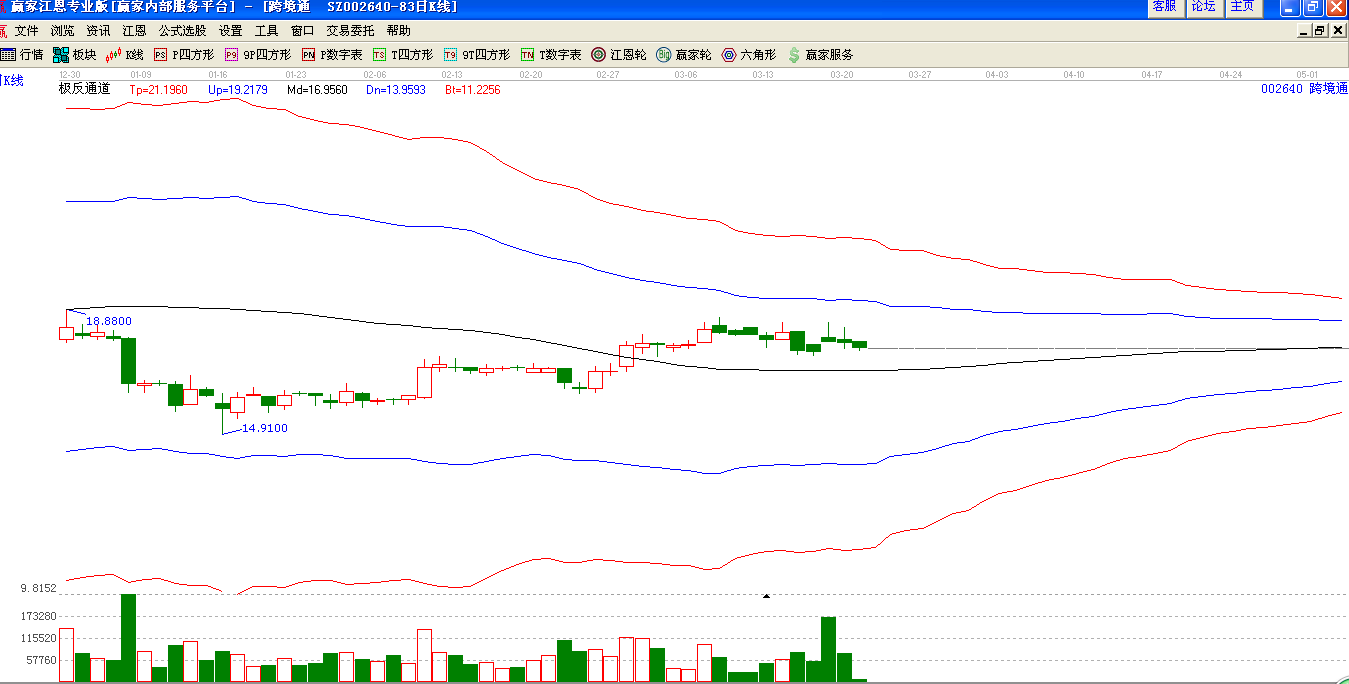This screenshot has height=684, width=1349.
Task: Select the P四方形 tool
Action: tap(183, 55)
